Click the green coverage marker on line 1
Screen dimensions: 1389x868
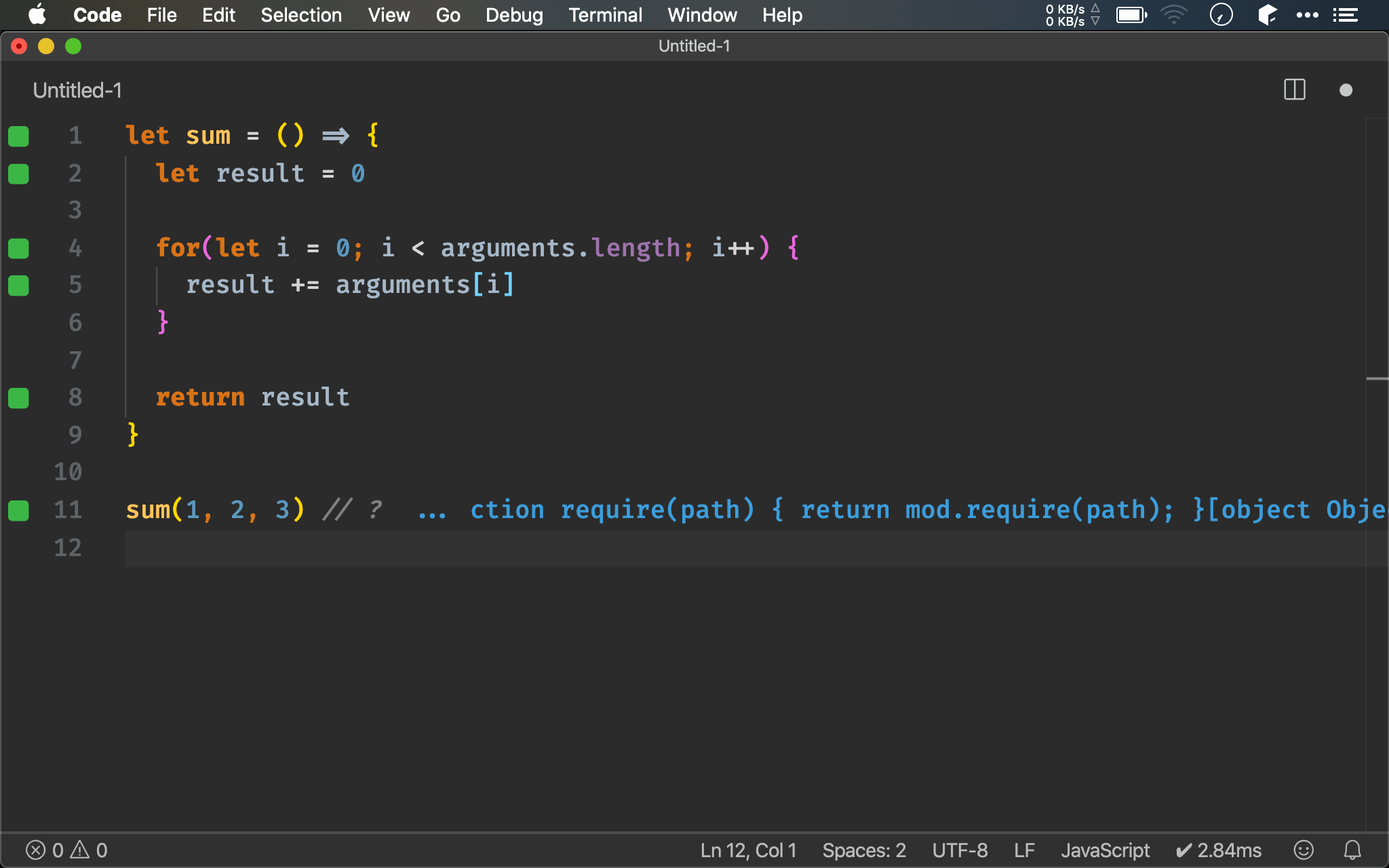pyautogui.click(x=18, y=136)
